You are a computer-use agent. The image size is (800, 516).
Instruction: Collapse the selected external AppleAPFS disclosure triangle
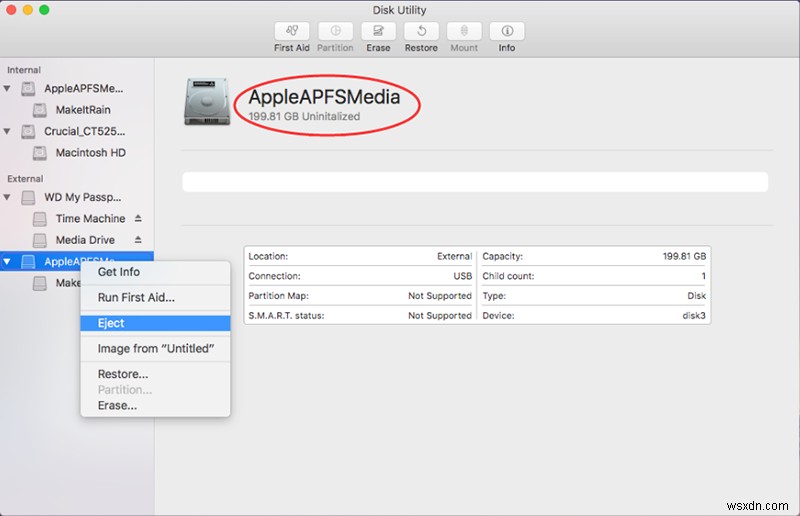7,262
